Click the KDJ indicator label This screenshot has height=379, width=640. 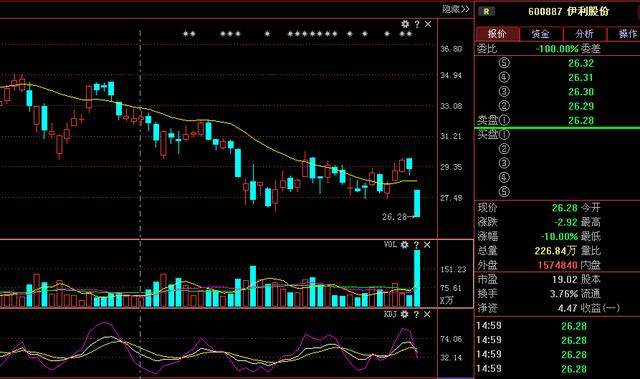390,314
